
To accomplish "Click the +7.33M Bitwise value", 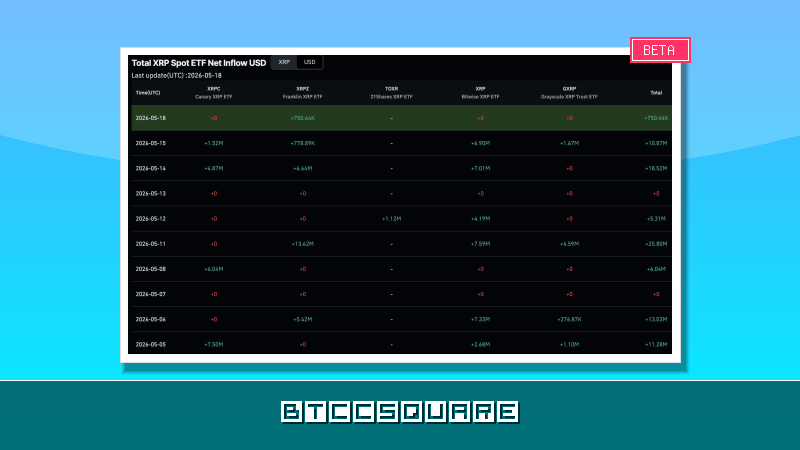I will [480, 319].
